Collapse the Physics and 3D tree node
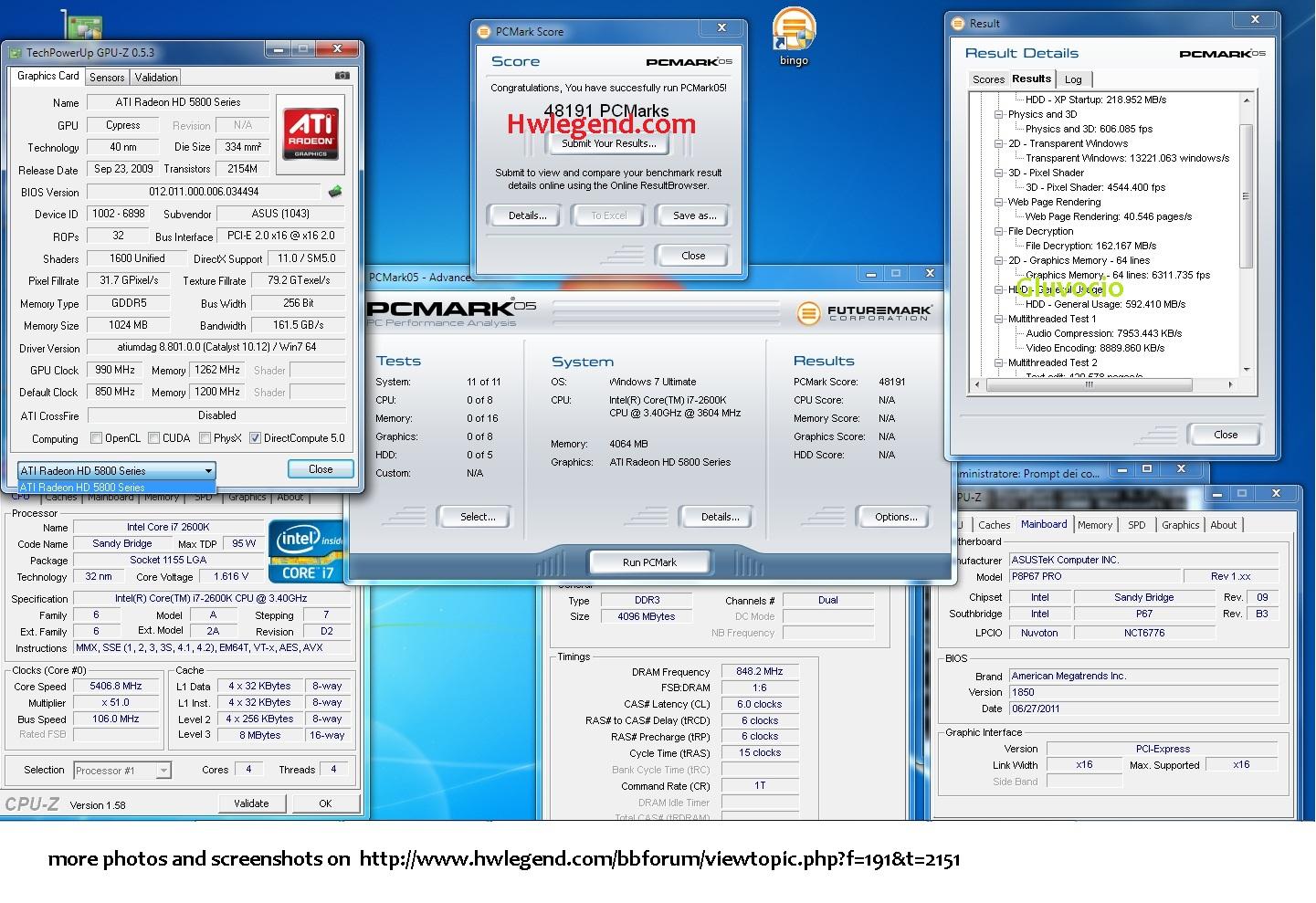Image resolution: width=1316 pixels, height=903 pixels. 999,114
